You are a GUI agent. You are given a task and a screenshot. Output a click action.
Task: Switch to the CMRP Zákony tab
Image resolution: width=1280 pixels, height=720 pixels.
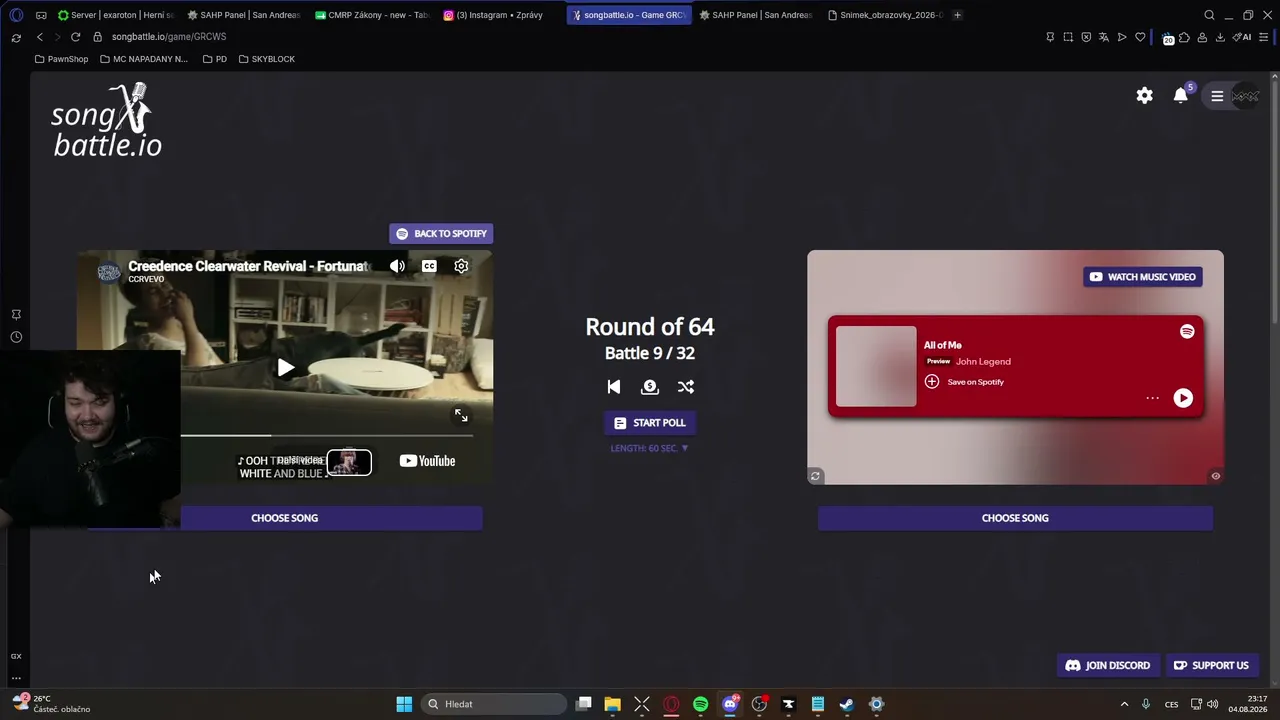click(371, 15)
